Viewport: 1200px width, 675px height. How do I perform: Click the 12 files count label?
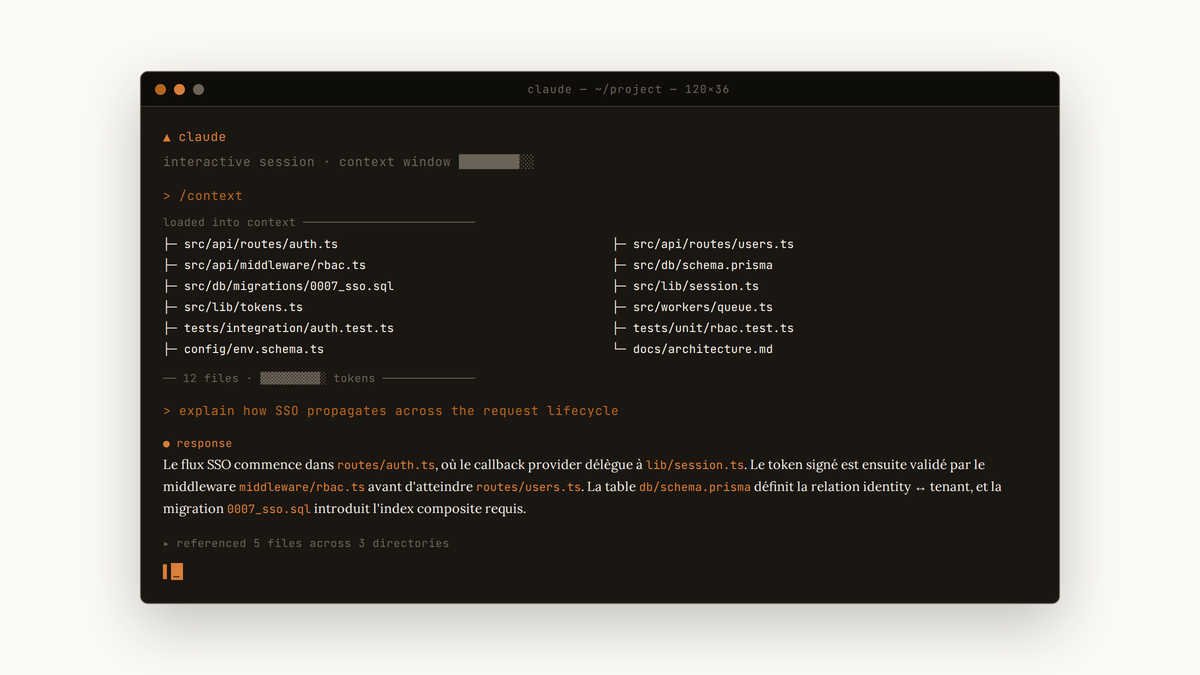tap(211, 378)
